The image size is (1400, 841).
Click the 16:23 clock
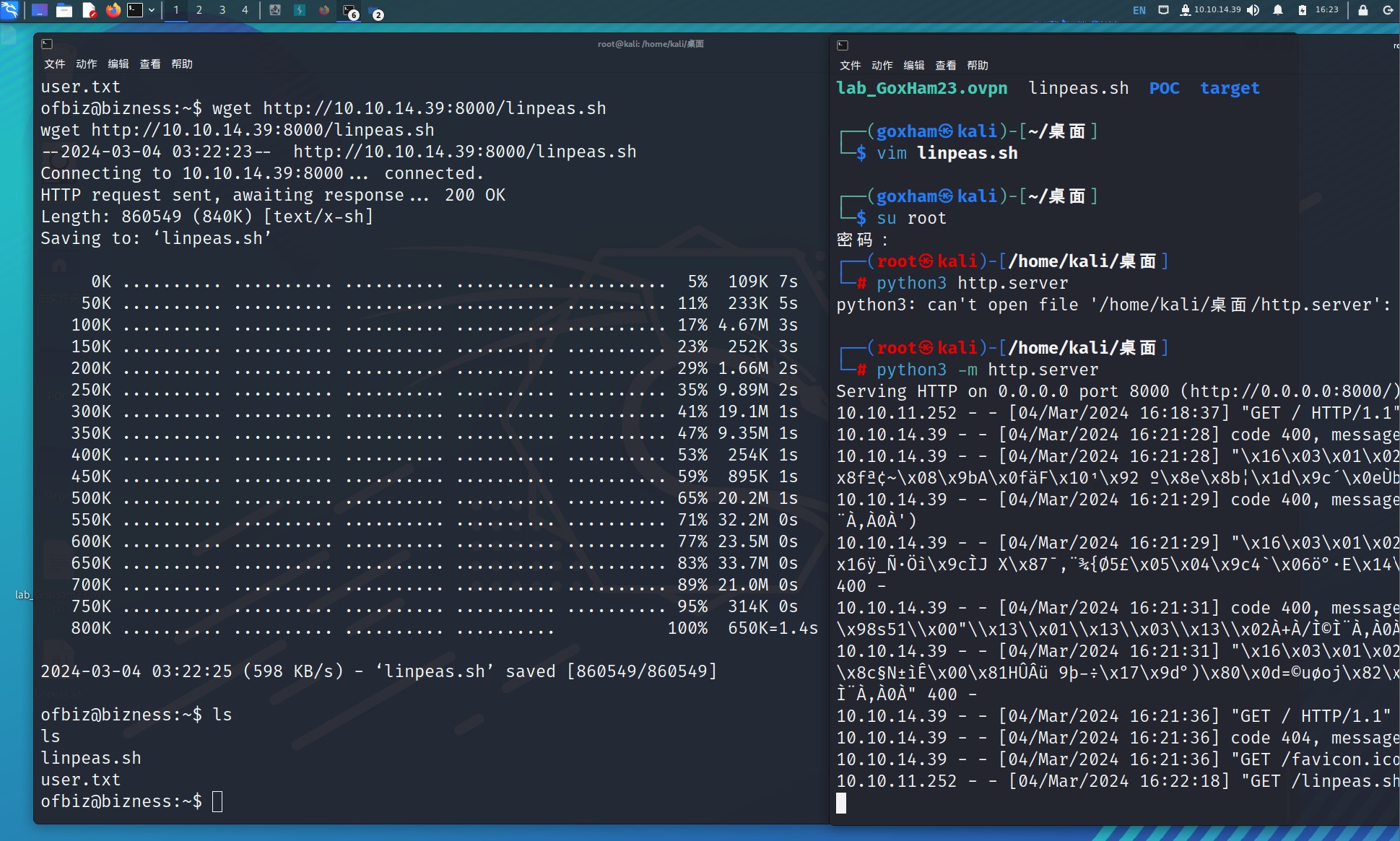(1326, 10)
